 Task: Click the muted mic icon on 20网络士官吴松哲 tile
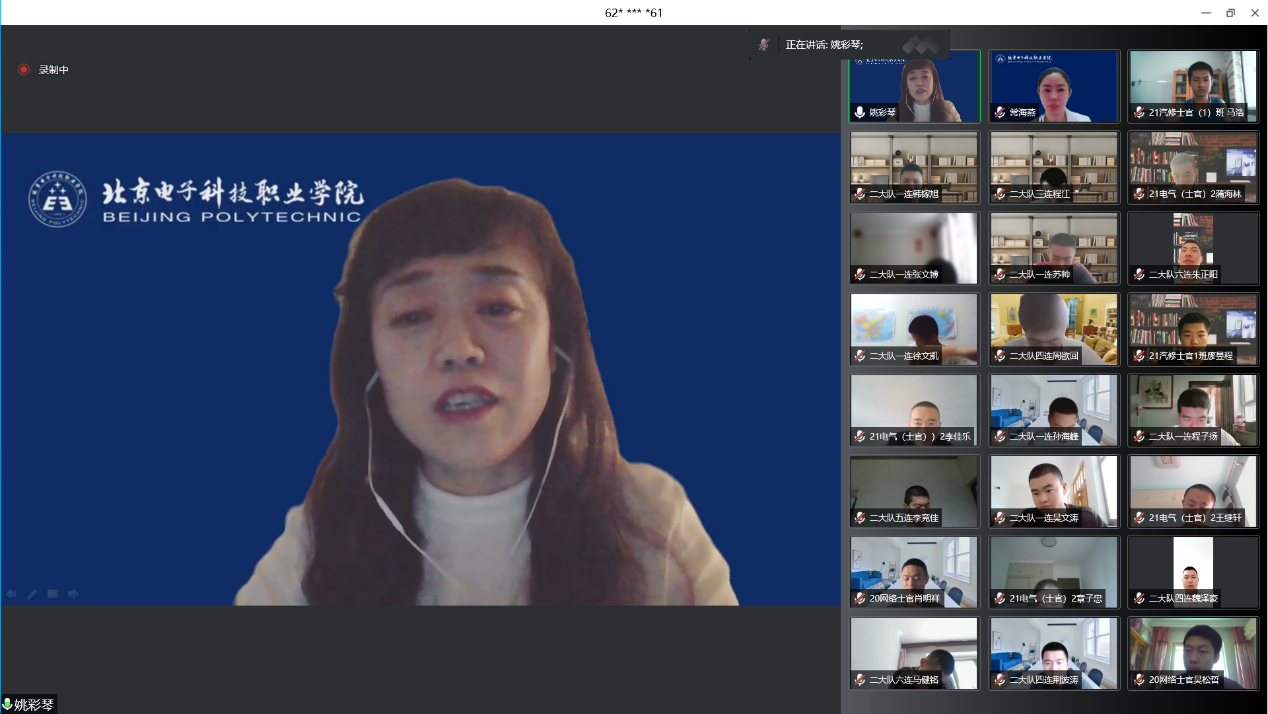(x=1139, y=679)
